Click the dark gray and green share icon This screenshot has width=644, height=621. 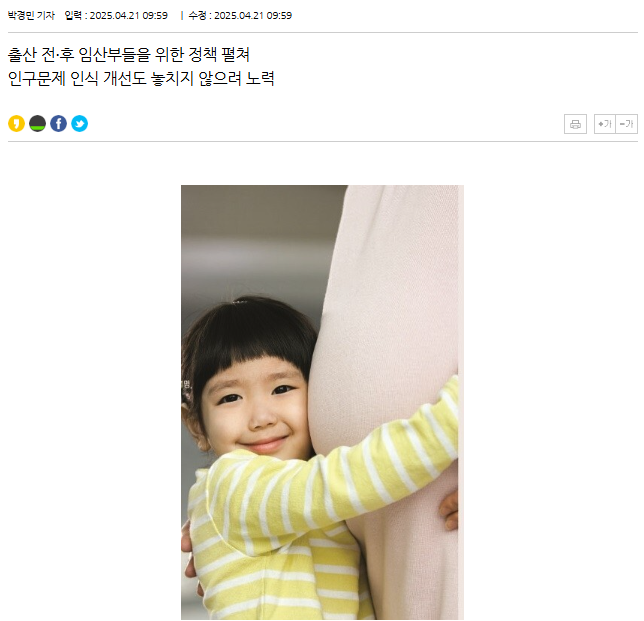[x=37, y=124]
